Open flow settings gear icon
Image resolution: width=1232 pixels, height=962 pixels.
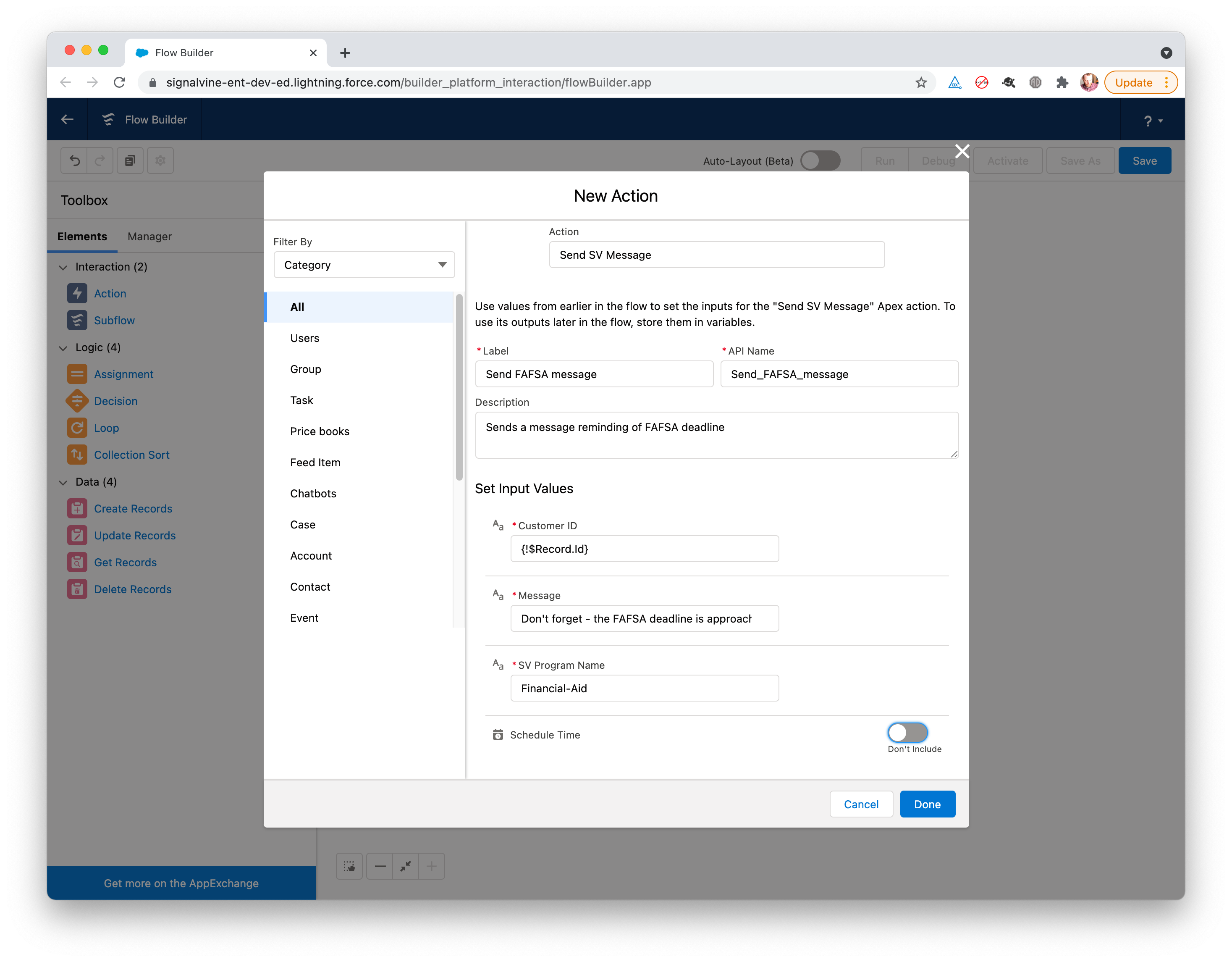coord(161,161)
